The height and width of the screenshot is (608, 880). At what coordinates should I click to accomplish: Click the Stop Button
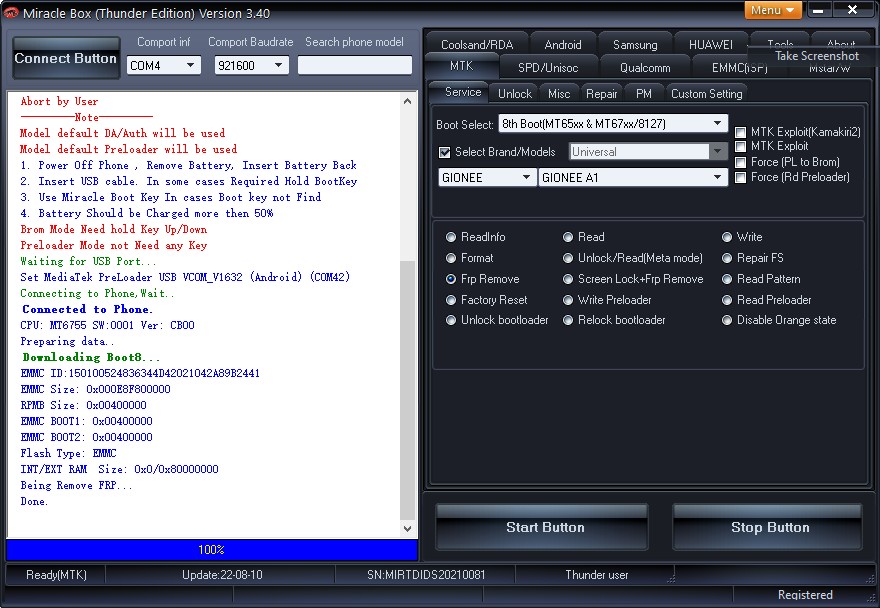(768, 527)
